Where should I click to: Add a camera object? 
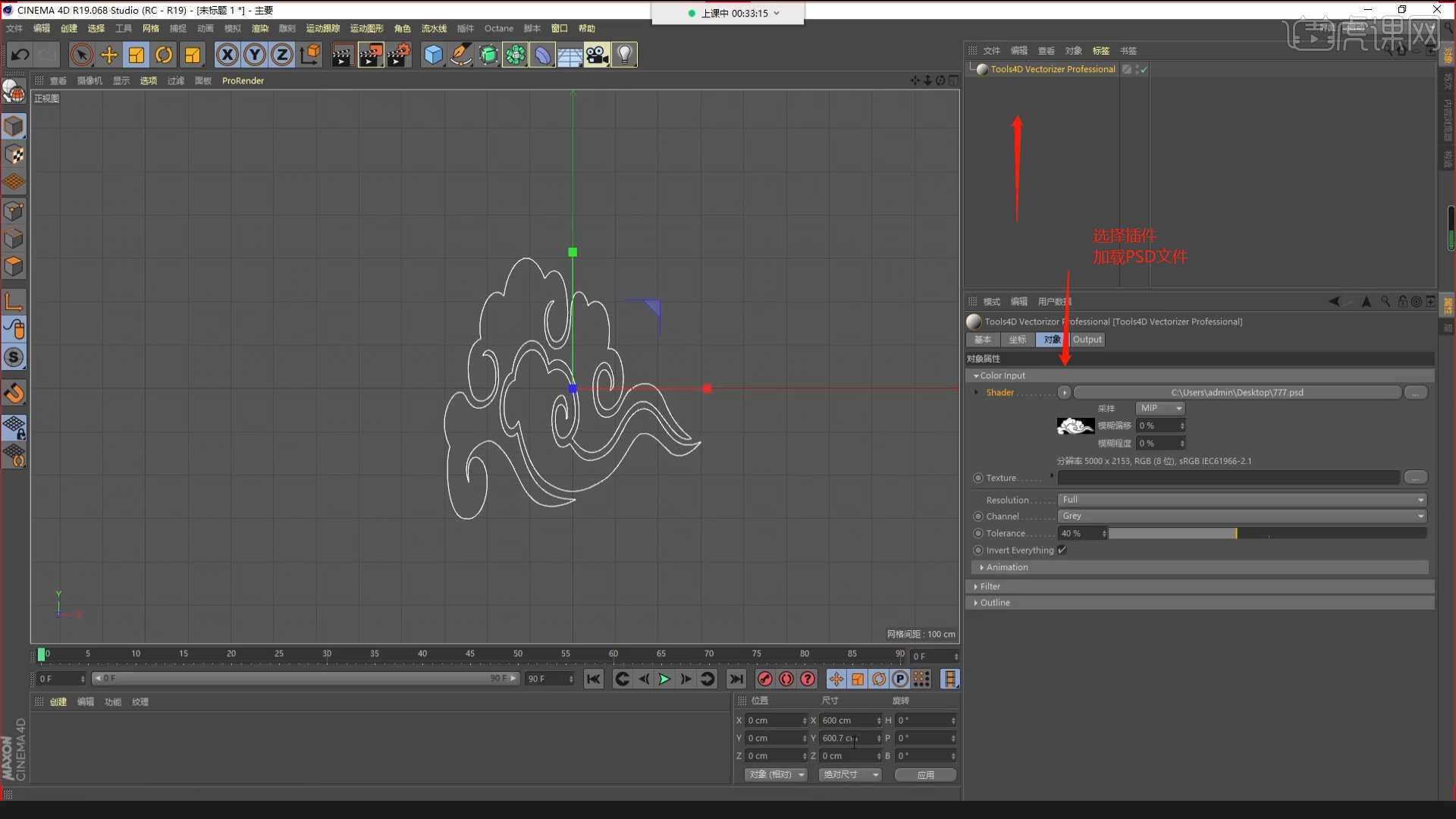(x=598, y=55)
